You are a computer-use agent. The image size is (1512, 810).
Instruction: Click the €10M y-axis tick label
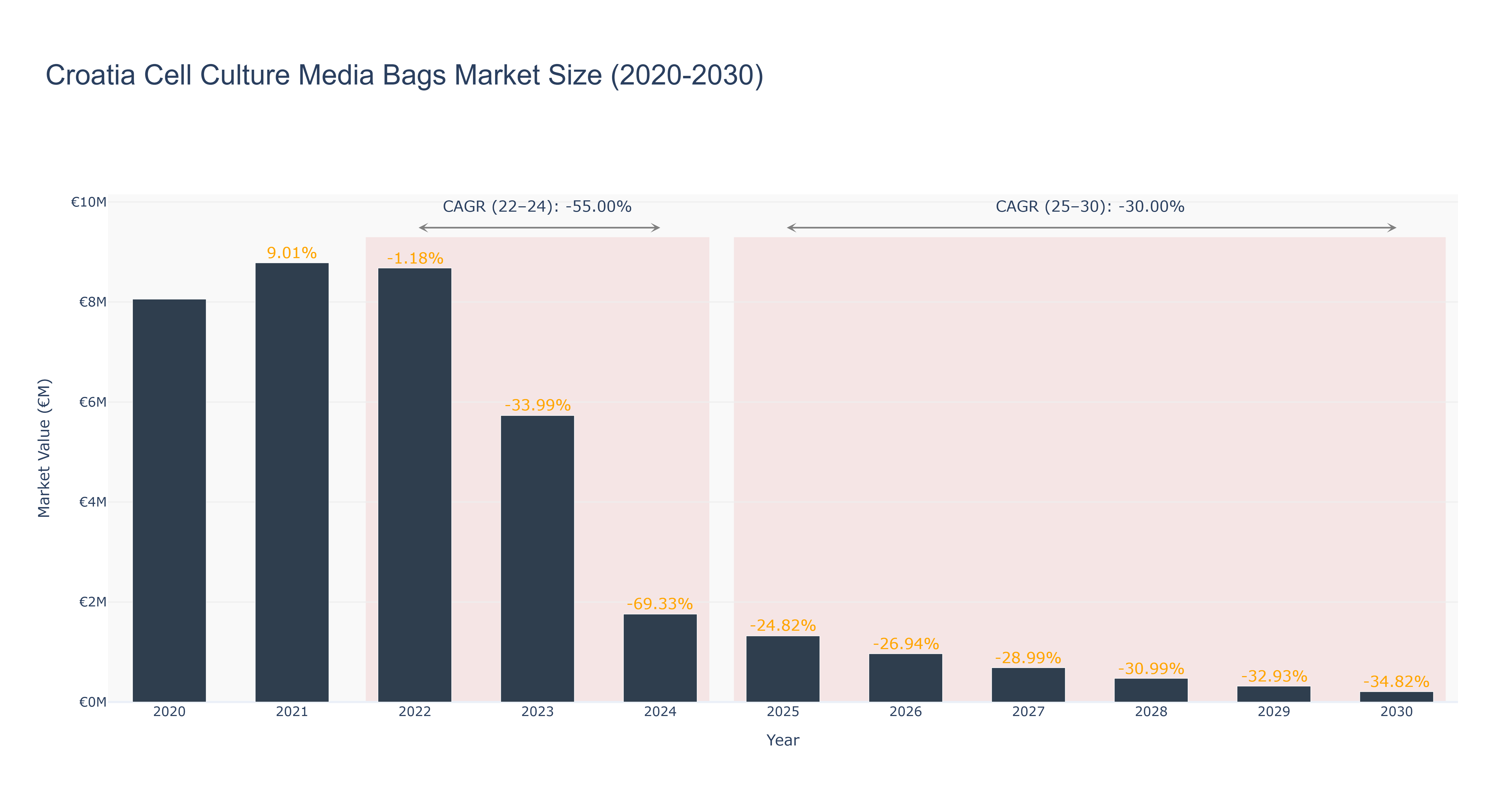click(89, 202)
